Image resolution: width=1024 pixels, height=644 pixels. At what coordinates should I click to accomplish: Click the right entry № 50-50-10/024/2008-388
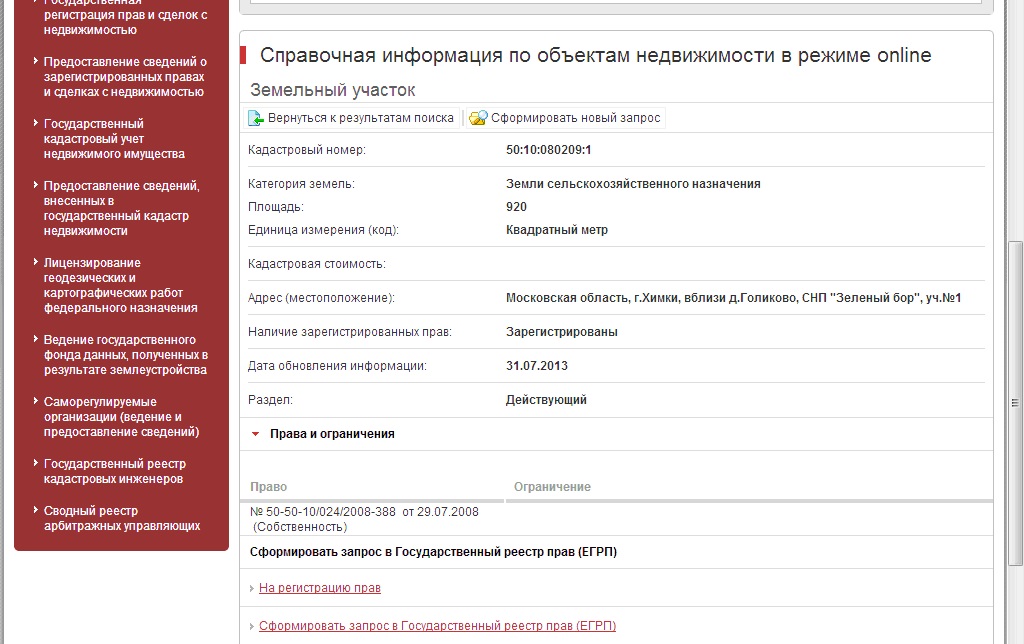(364, 512)
